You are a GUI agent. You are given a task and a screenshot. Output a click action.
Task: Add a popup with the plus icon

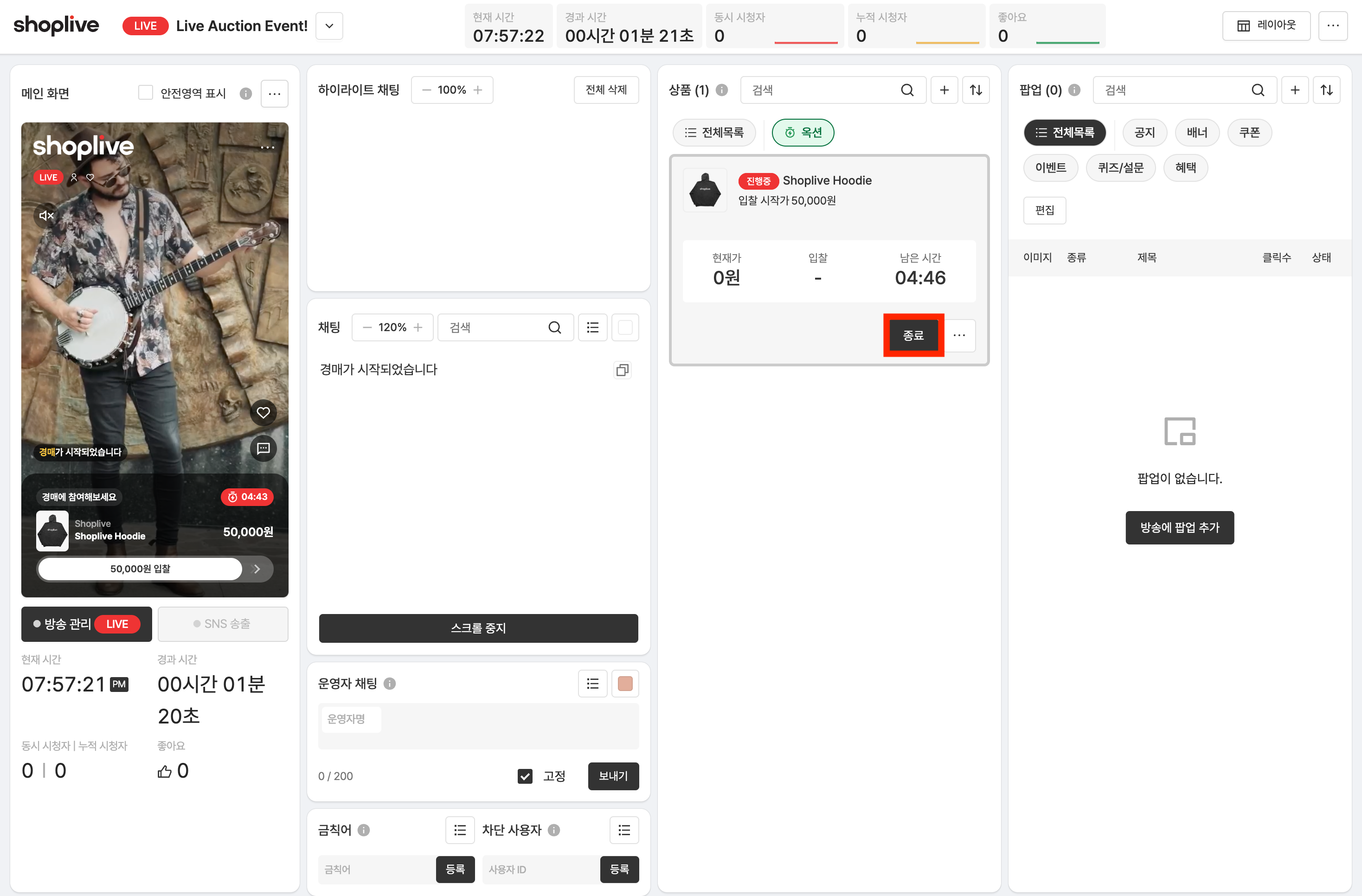(1295, 90)
